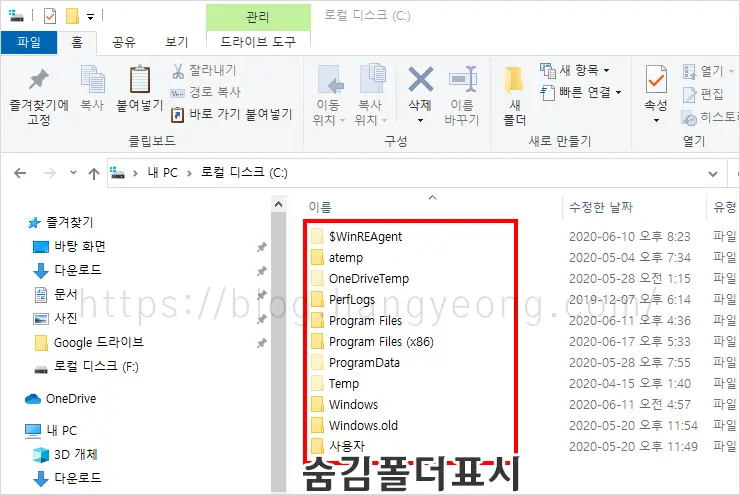740x495 pixels.
Task: Open the New item (새 항목) dropdown
Action: pyautogui.click(x=575, y=71)
